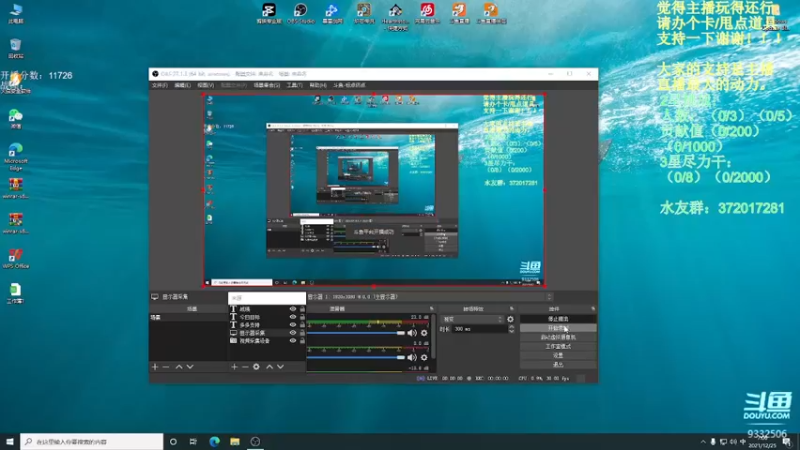Open the 文件(F) menu in OBS
The image size is (800, 450).
pyautogui.click(x=160, y=85)
